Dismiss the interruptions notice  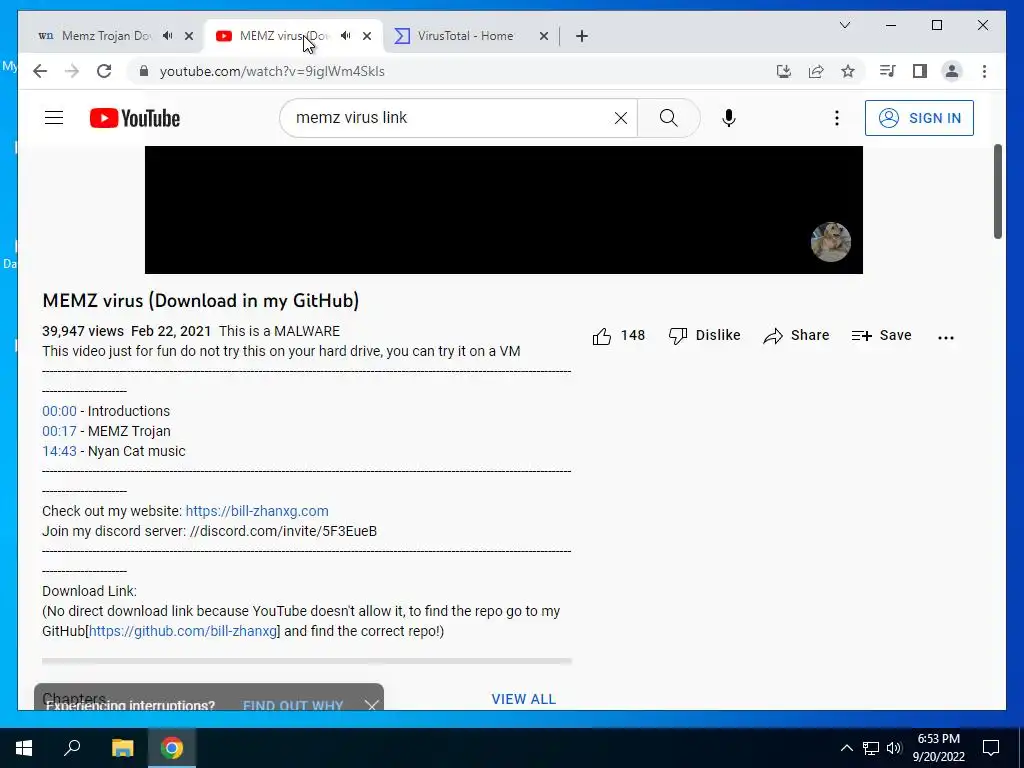click(372, 705)
